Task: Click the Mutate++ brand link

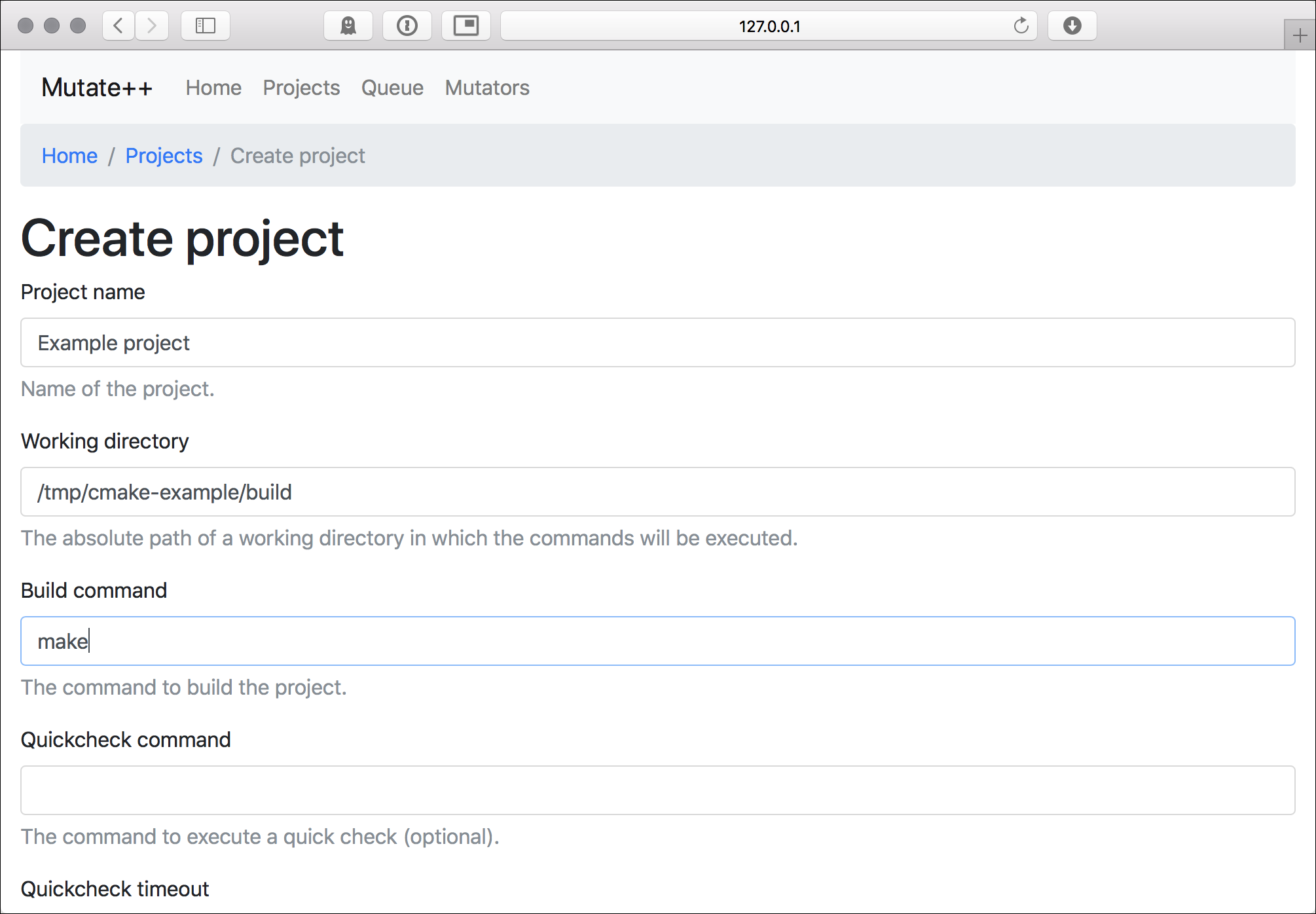Action: point(97,88)
